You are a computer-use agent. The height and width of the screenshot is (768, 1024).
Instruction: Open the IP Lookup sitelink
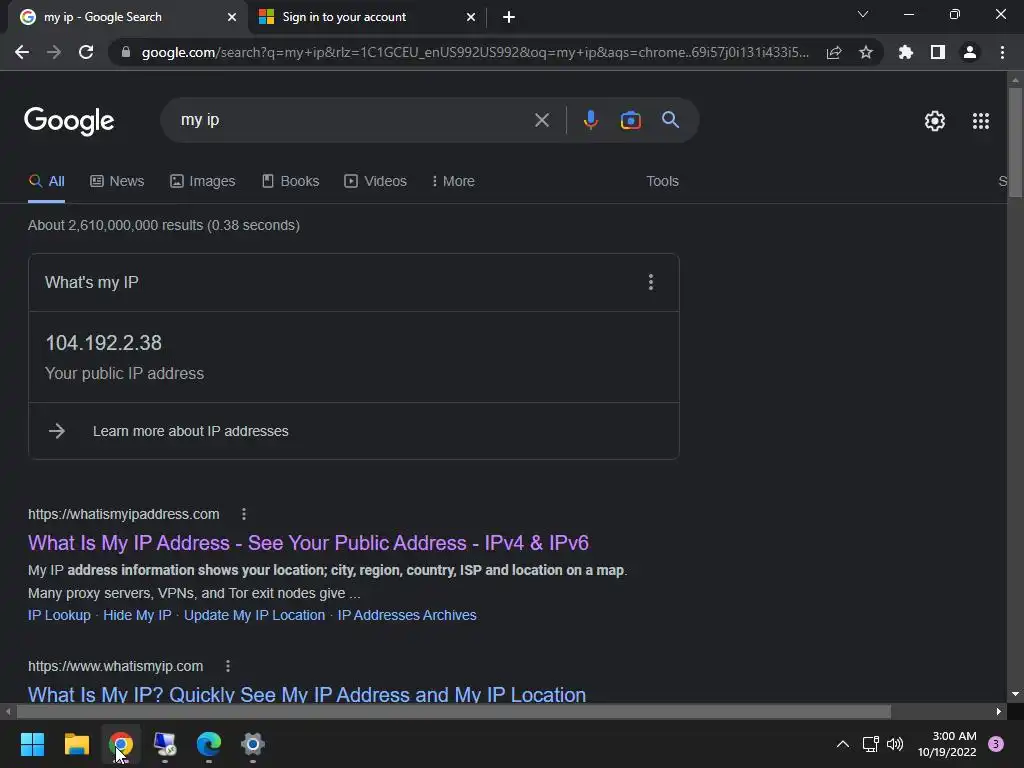coord(59,615)
